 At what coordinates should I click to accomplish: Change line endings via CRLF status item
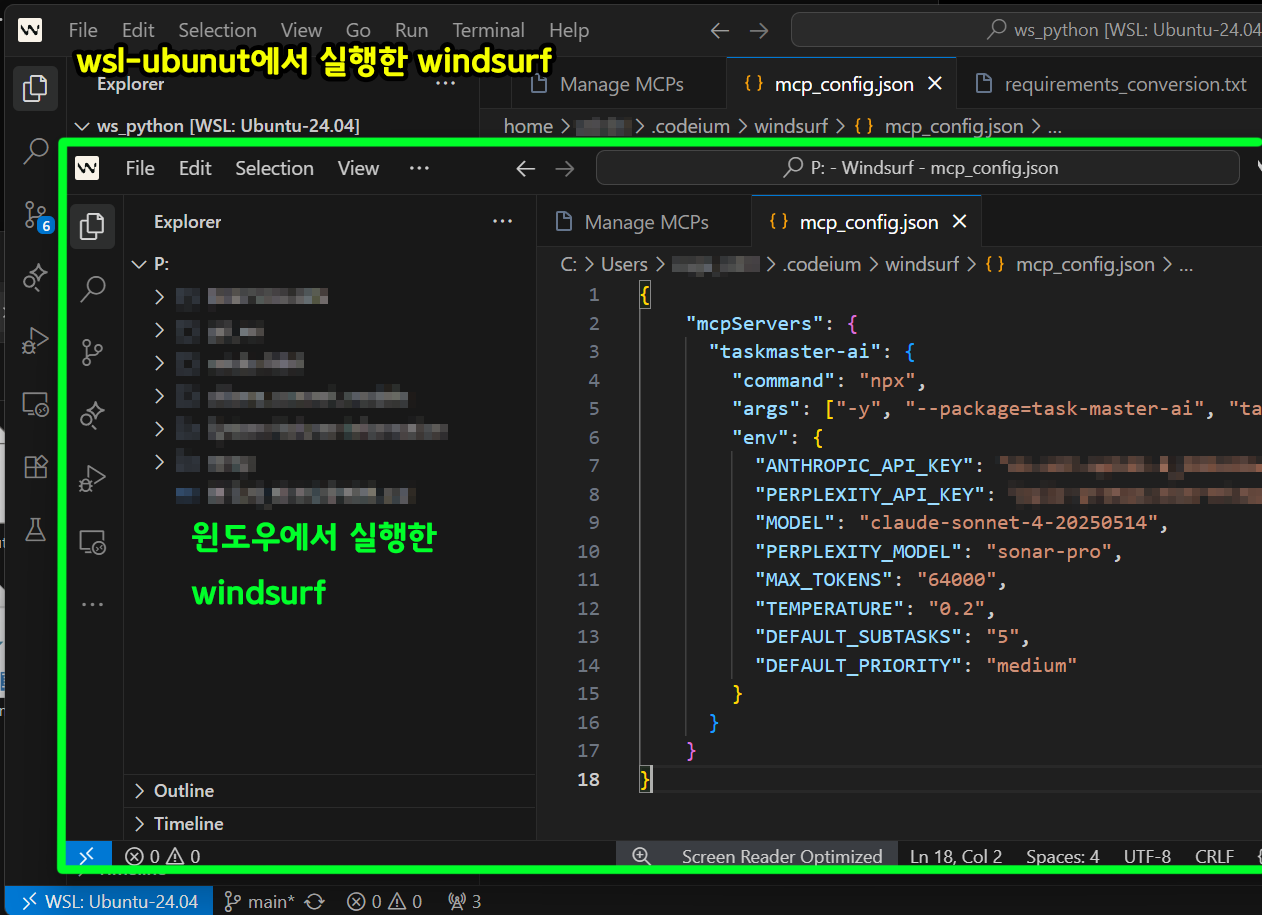click(x=1214, y=856)
